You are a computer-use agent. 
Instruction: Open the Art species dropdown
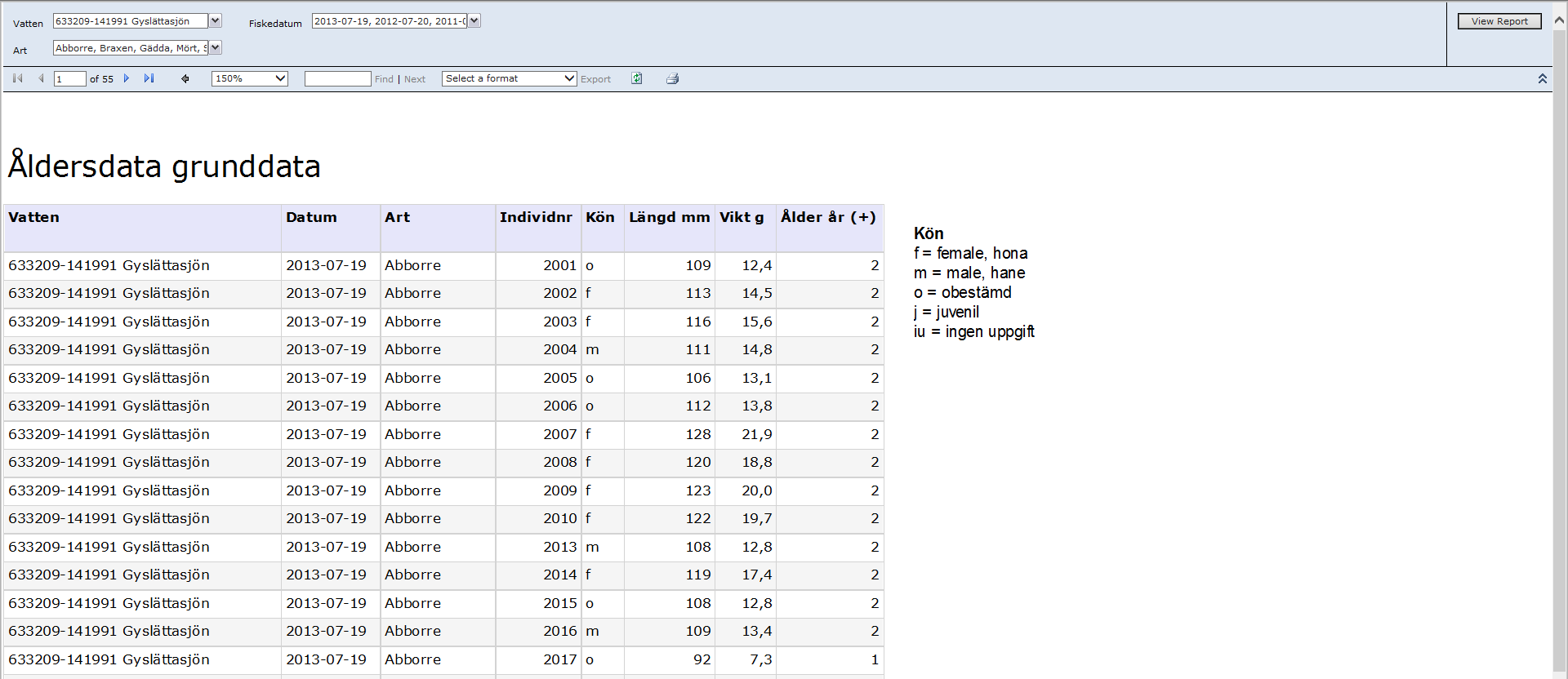tap(216, 48)
